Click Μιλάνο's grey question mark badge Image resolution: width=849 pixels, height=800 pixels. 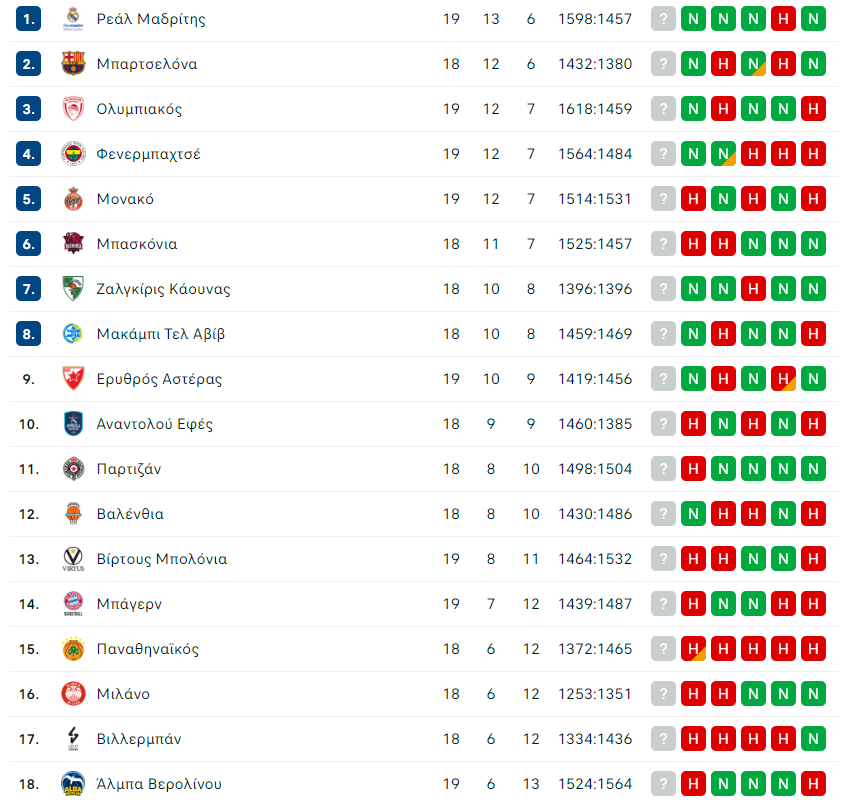[x=663, y=693]
